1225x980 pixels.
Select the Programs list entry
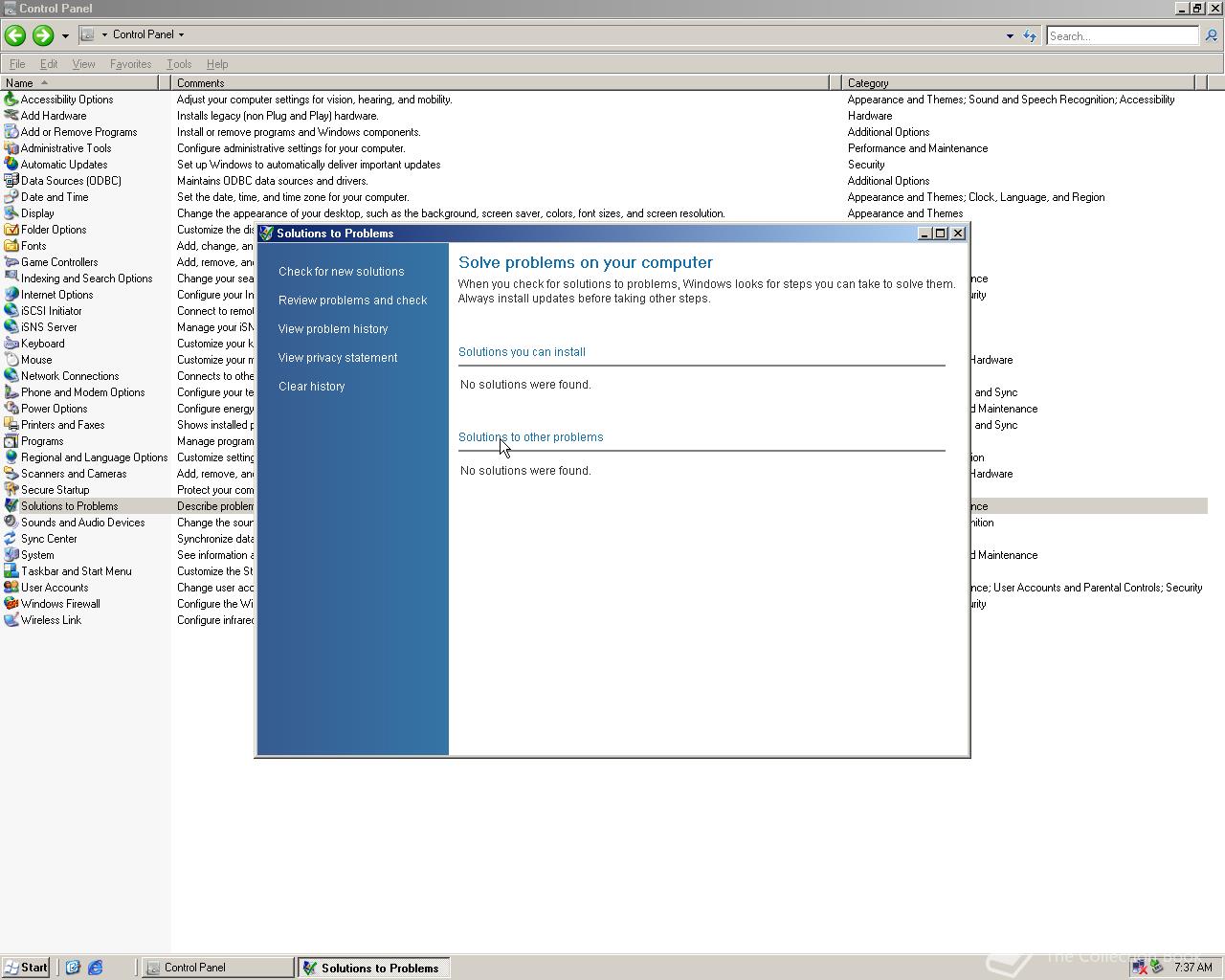[42, 441]
